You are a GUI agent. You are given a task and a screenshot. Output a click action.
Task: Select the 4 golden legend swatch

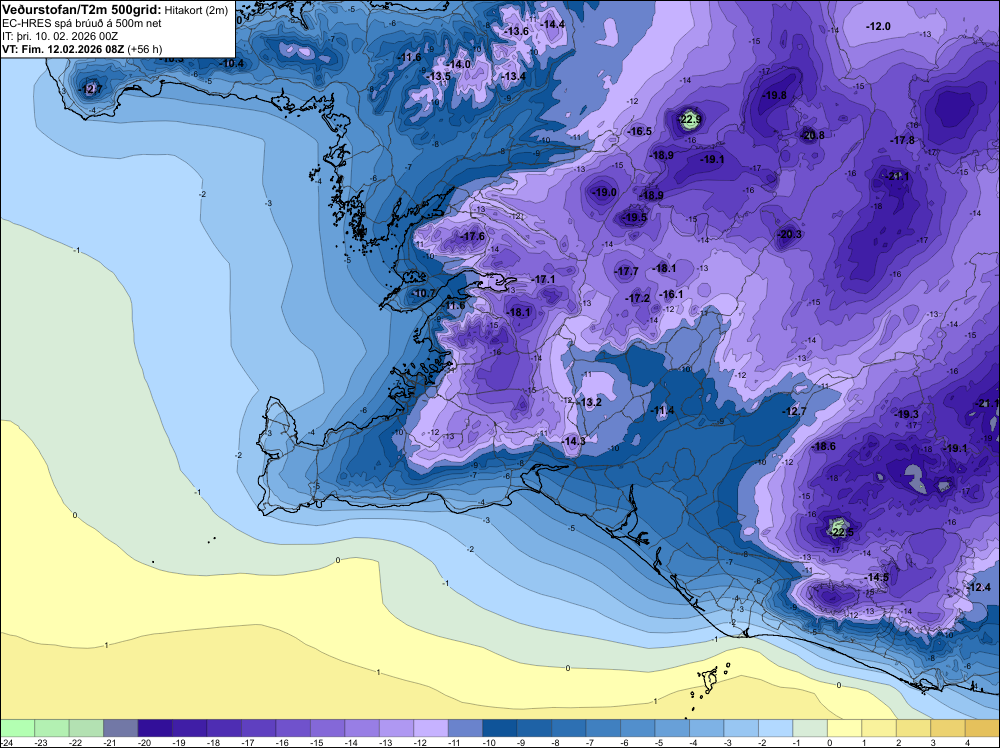pos(982,728)
